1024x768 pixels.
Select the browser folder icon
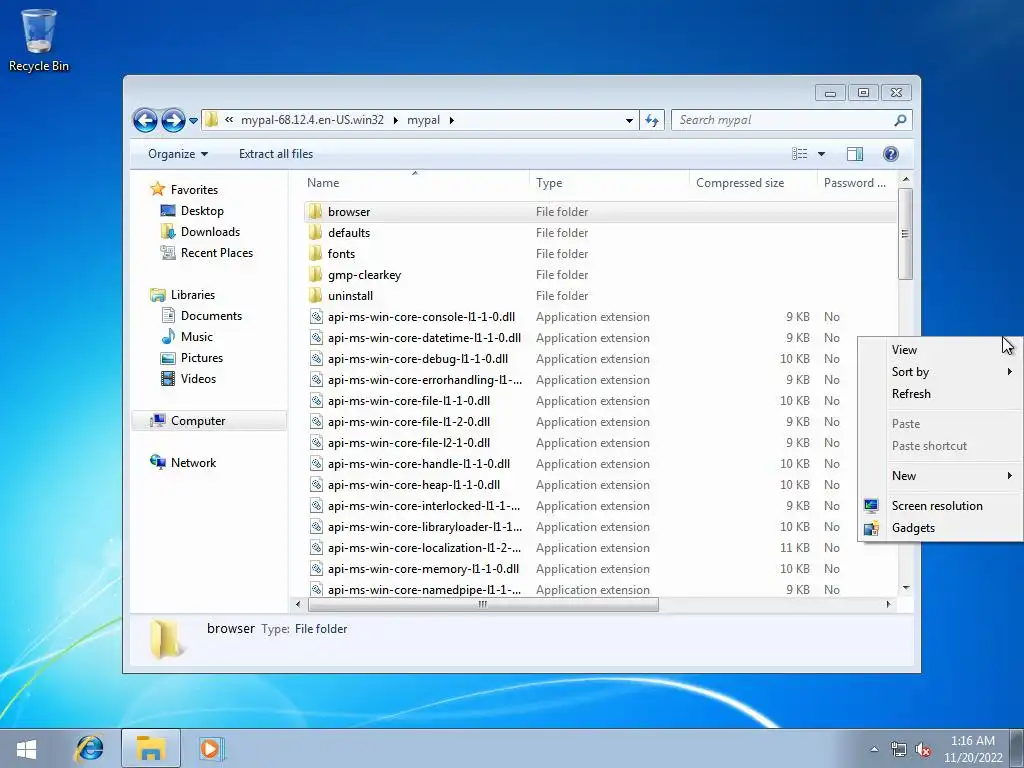(315, 212)
